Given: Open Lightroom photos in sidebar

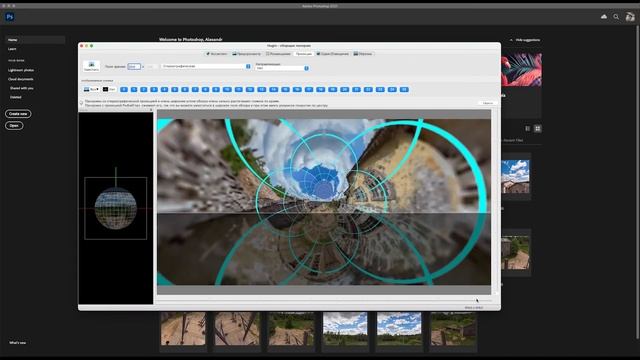Looking at the screenshot, I should 21,70.
